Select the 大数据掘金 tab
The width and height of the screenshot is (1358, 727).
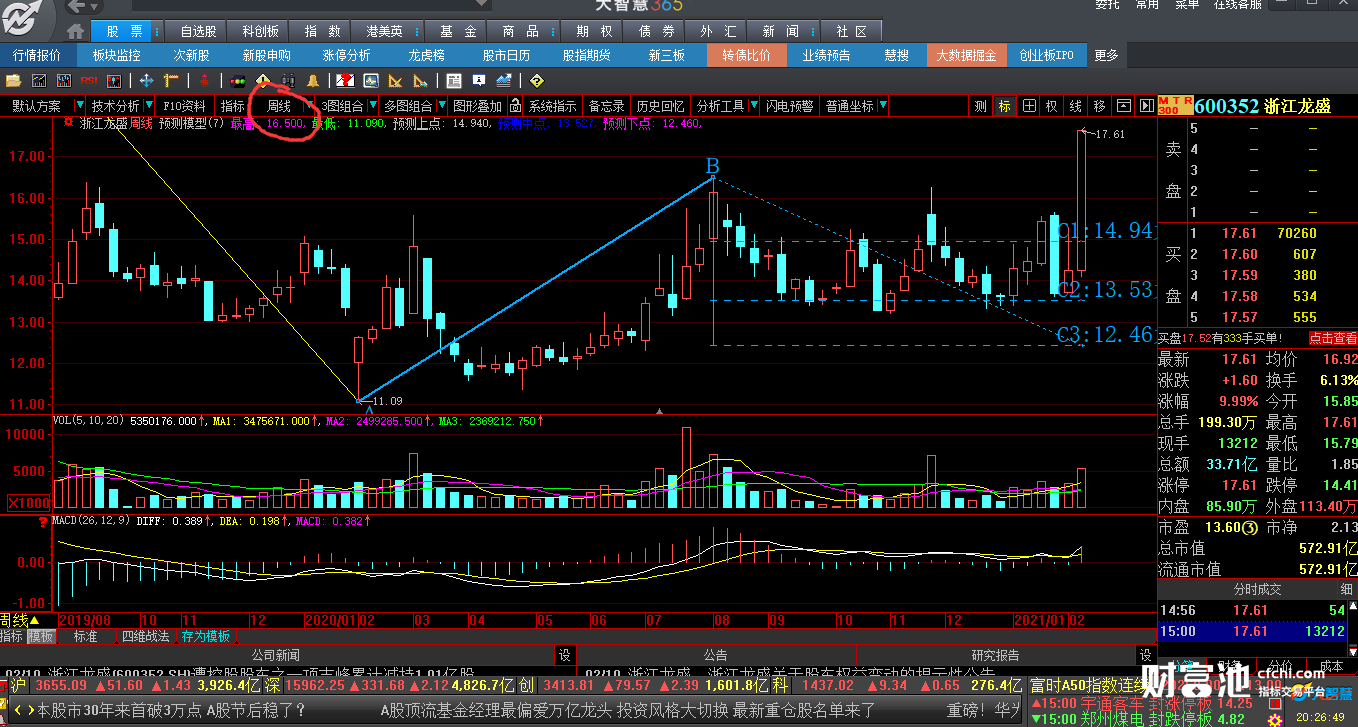[966, 56]
